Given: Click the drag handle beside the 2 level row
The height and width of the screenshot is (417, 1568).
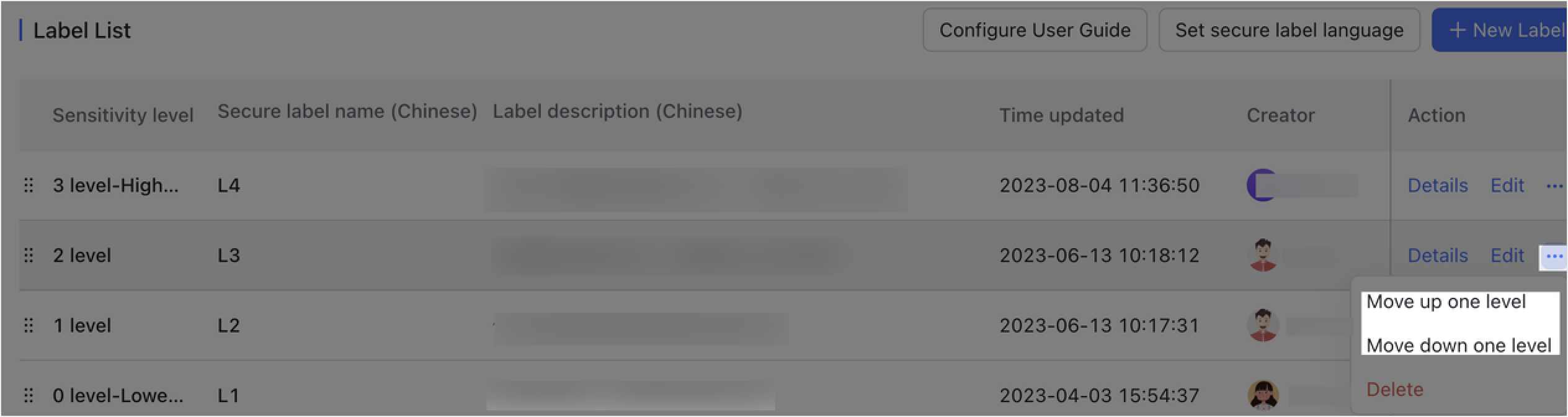Looking at the screenshot, I should click(x=29, y=255).
